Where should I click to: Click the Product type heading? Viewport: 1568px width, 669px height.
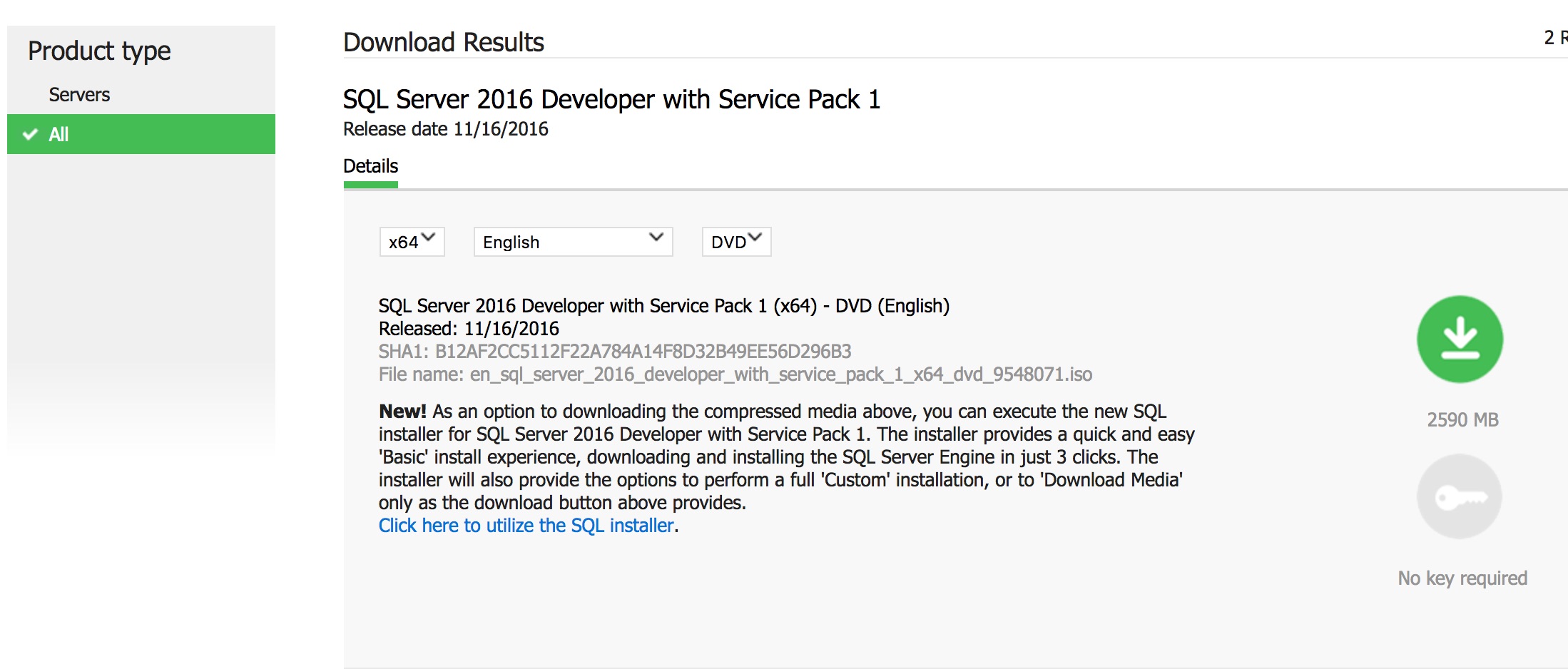pyautogui.click(x=99, y=51)
